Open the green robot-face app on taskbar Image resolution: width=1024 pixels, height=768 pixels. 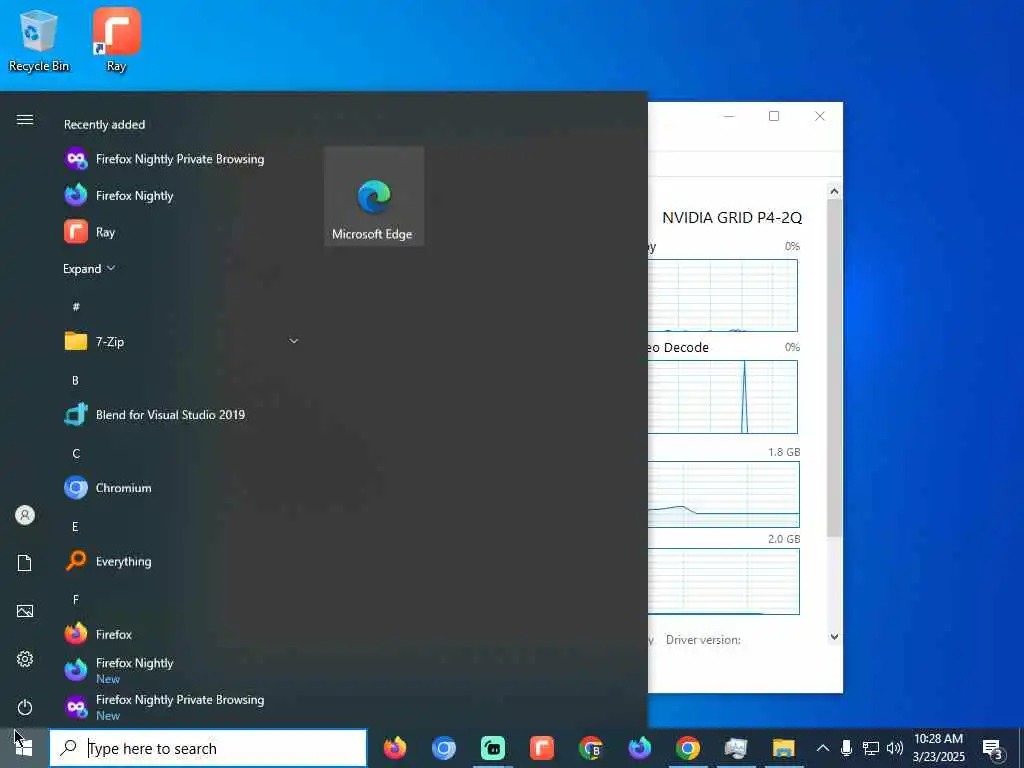click(x=492, y=748)
